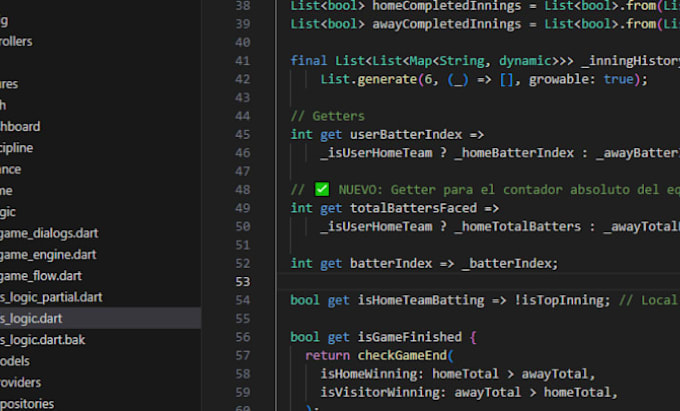Click the '// Getters' comment
This screenshot has height=411, width=680.
click(327, 116)
